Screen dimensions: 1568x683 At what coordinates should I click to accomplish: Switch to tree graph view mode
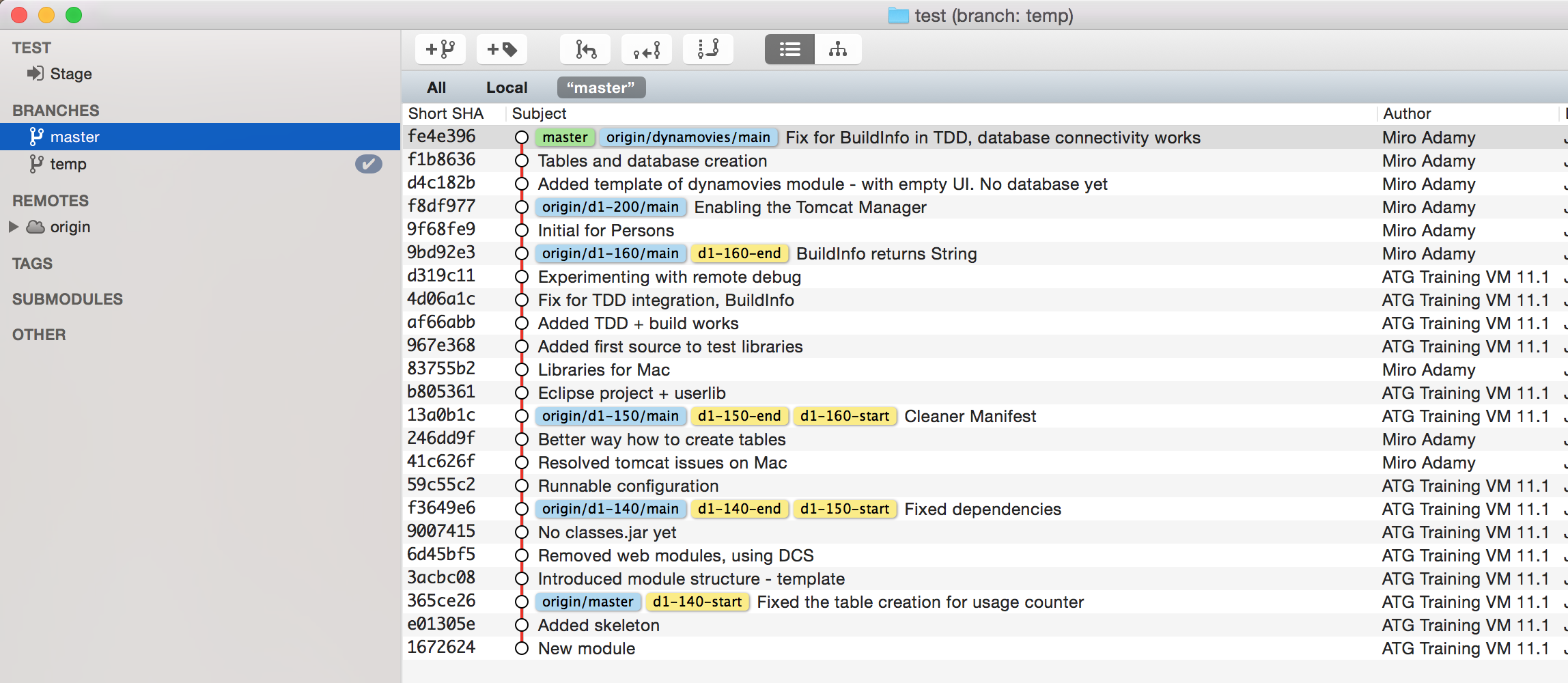838,49
